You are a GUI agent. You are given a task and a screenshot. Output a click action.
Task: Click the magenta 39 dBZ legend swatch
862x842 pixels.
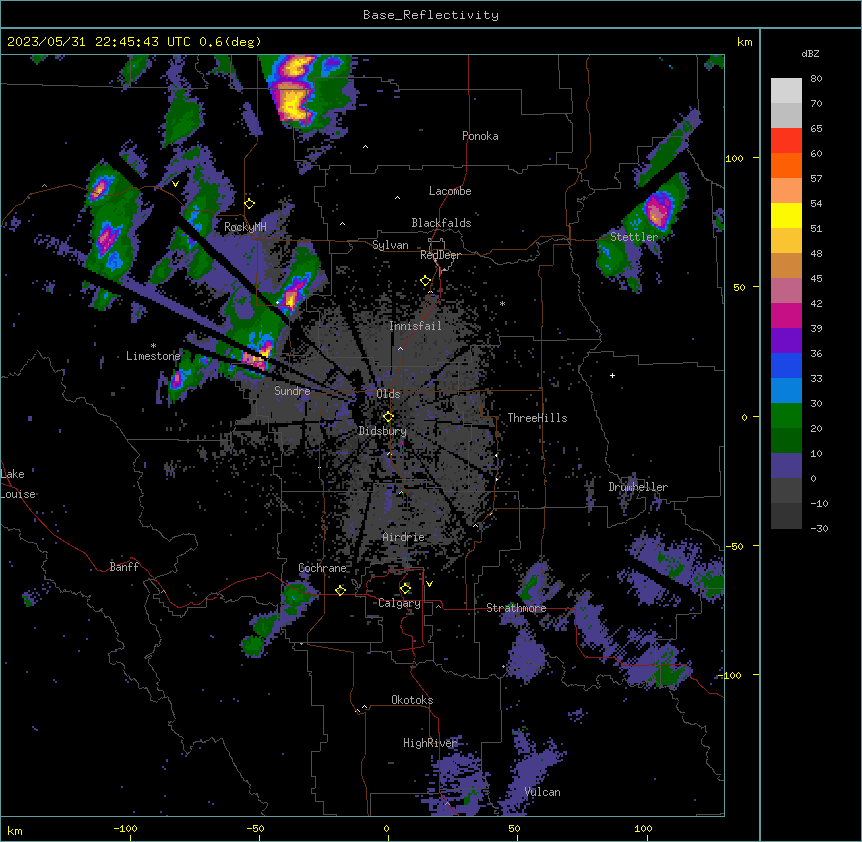pyautogui.click(x=786, y=315)
